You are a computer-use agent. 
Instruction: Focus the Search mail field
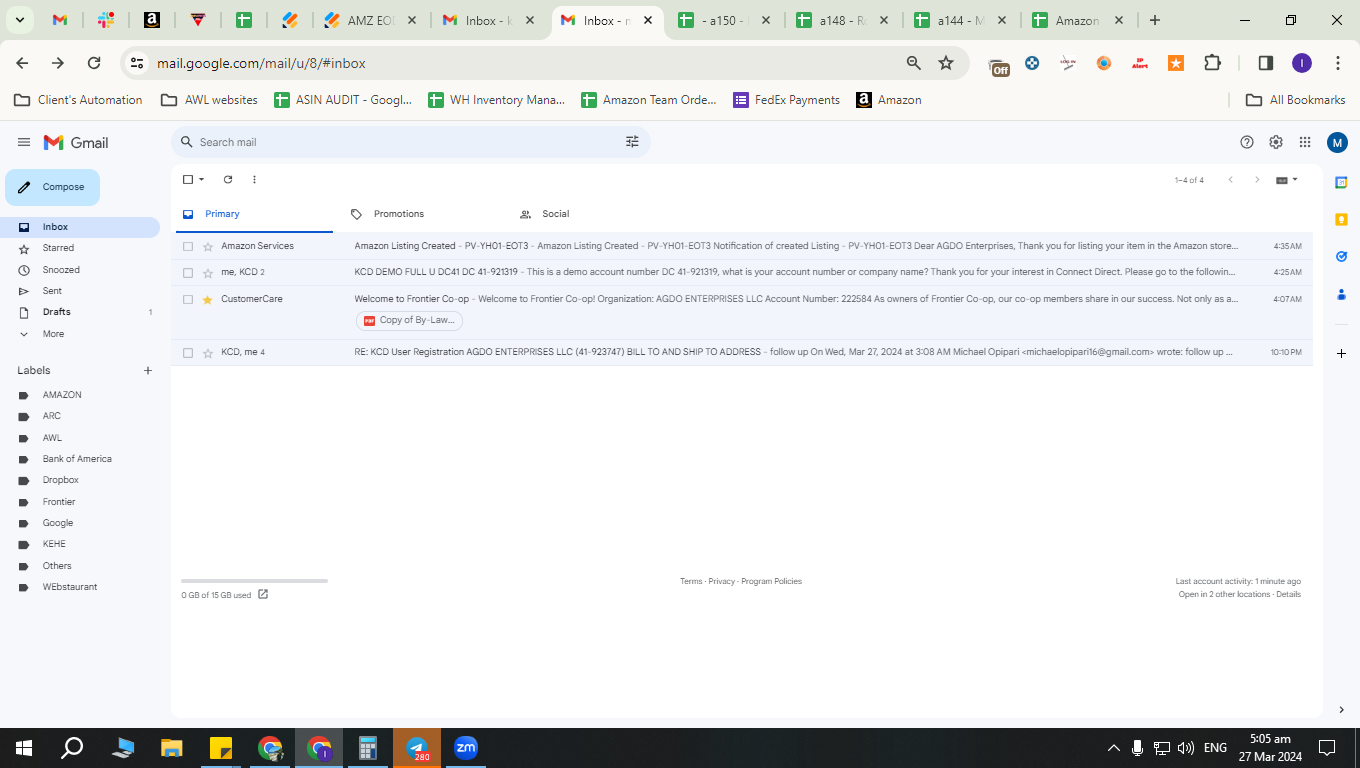pyautogui.click(x=408, y=142)
